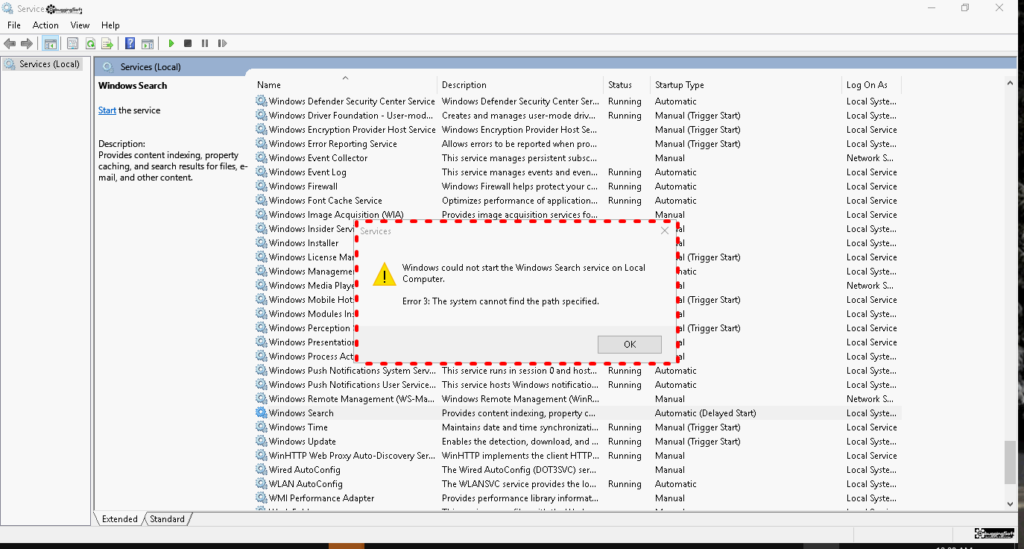The width and height of the screenshot is (1024, 549).
Task: Click the Export List toolbar icon
Action: pos(107,44)
